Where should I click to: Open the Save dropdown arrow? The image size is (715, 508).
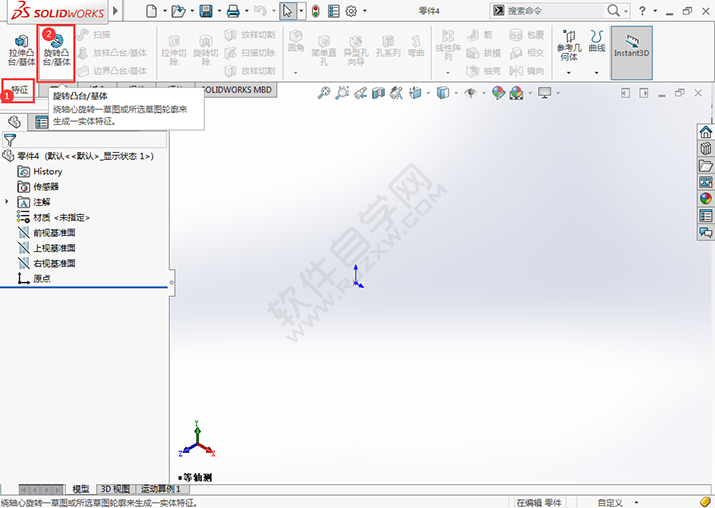tap(219, 11)
